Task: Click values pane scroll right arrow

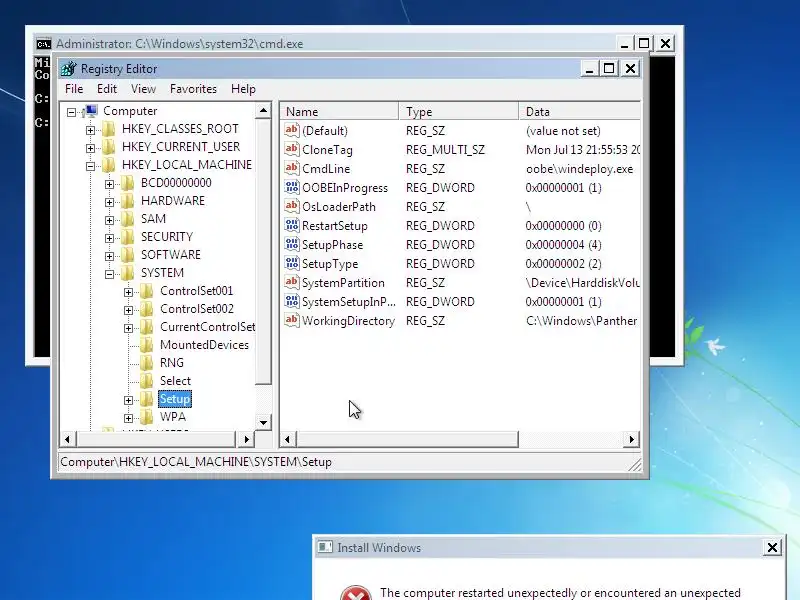Action: (632, 439)
